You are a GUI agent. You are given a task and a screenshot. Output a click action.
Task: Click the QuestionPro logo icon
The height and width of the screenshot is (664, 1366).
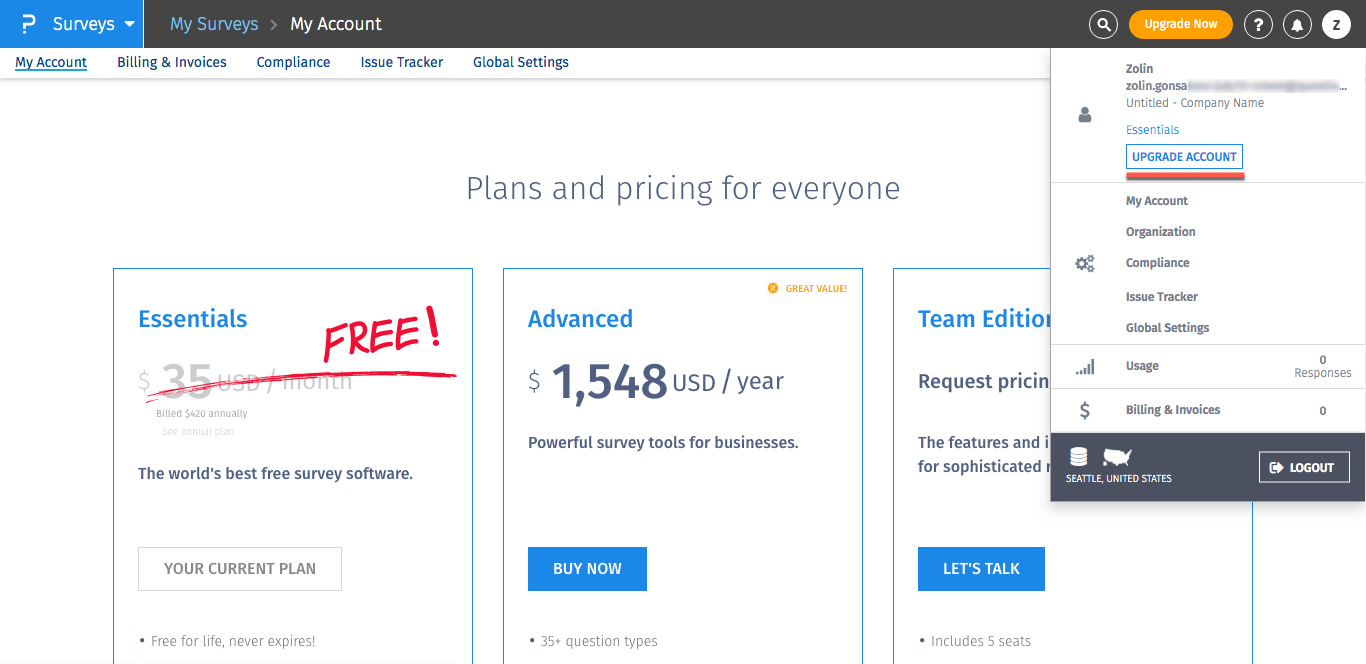(29, 24)
